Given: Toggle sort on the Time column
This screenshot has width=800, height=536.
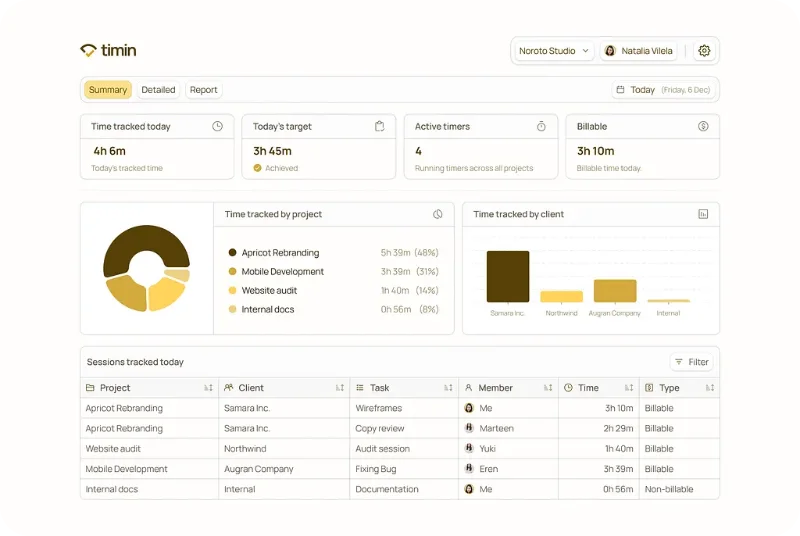Looking at the screenshot, I should (629, 388).
